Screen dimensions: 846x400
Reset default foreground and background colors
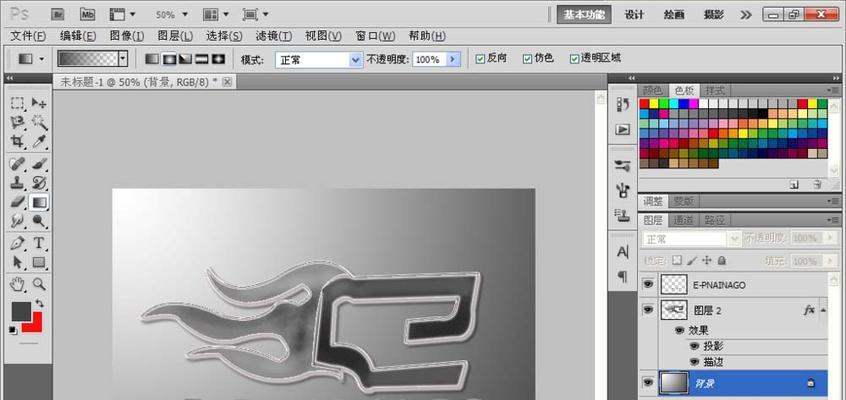tap(13, 330)
